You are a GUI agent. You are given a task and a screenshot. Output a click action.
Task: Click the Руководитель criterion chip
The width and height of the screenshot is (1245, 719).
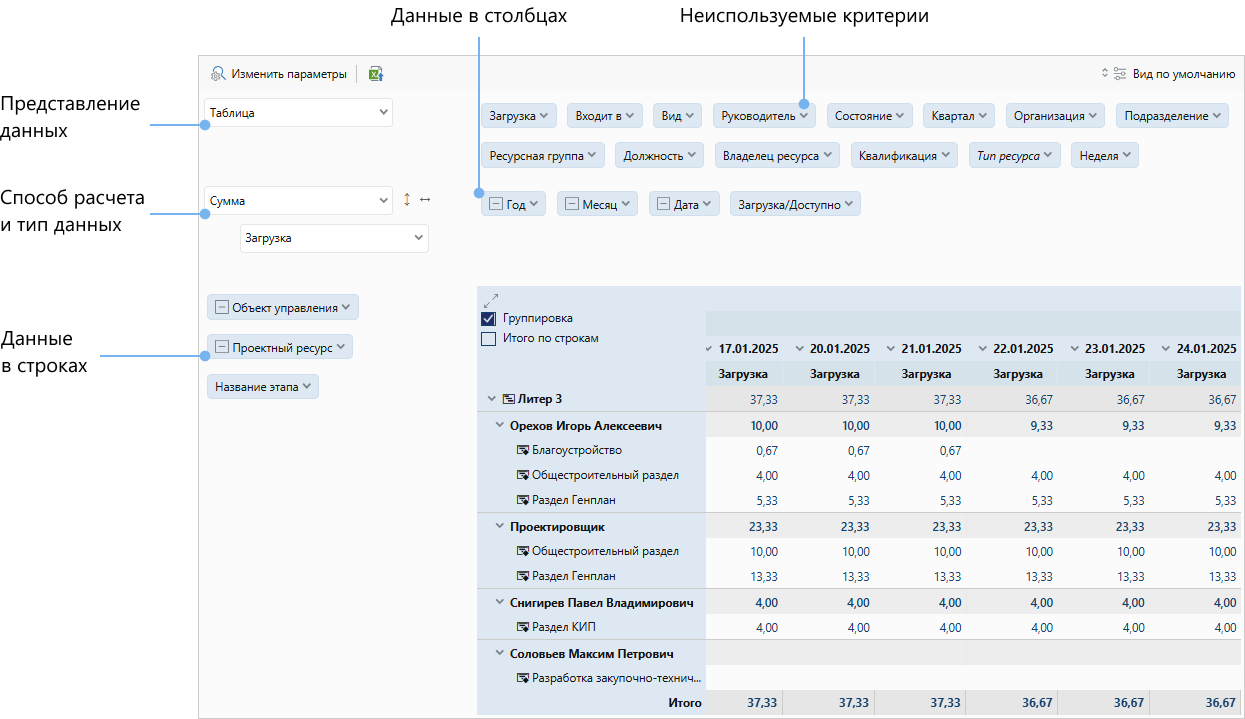(764, 116)
